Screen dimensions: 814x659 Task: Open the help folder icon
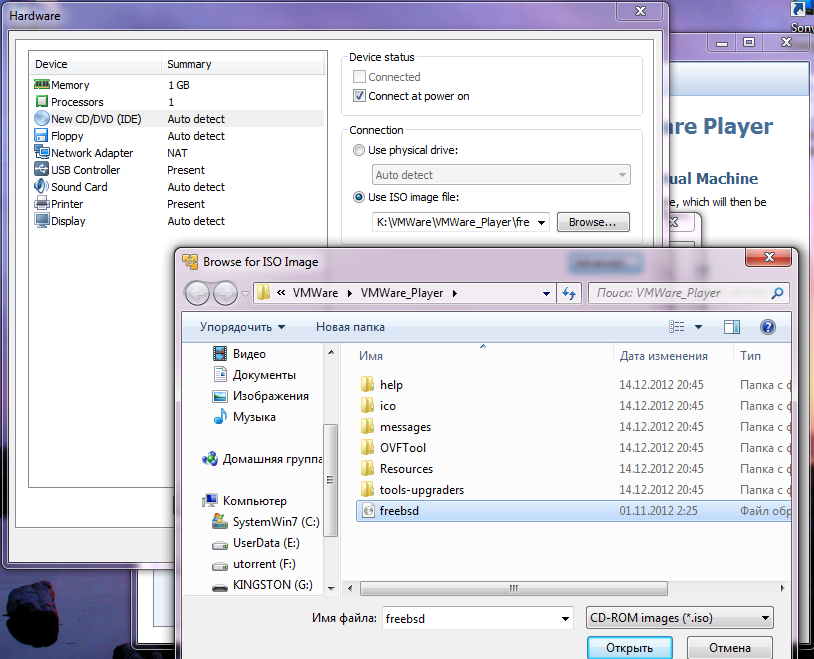coord(367,384)
